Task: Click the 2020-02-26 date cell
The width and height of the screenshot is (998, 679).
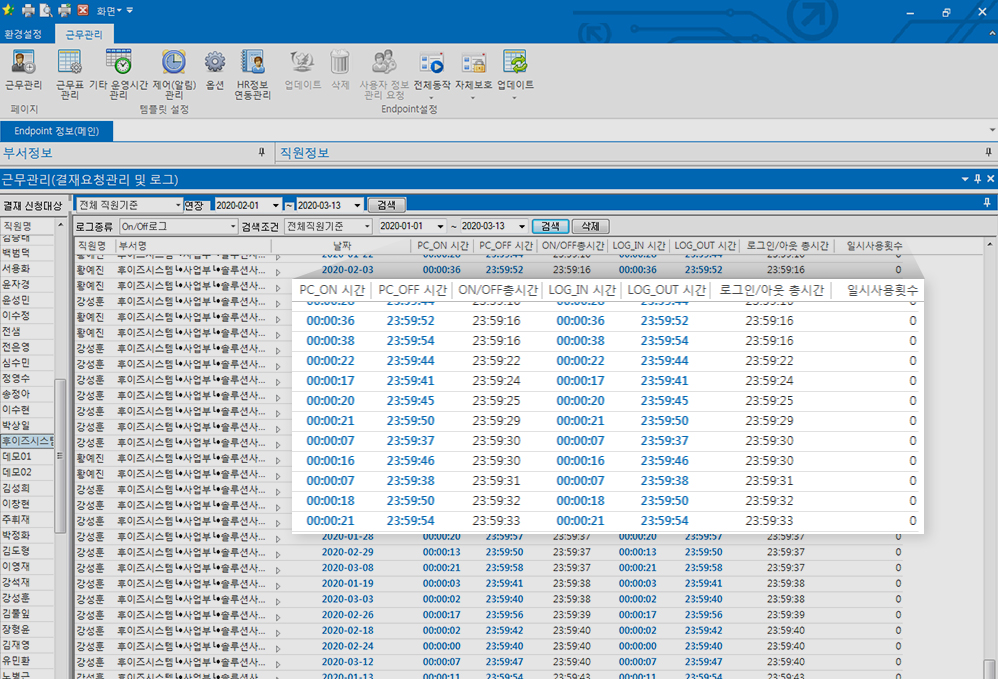Action: [348, 615]
